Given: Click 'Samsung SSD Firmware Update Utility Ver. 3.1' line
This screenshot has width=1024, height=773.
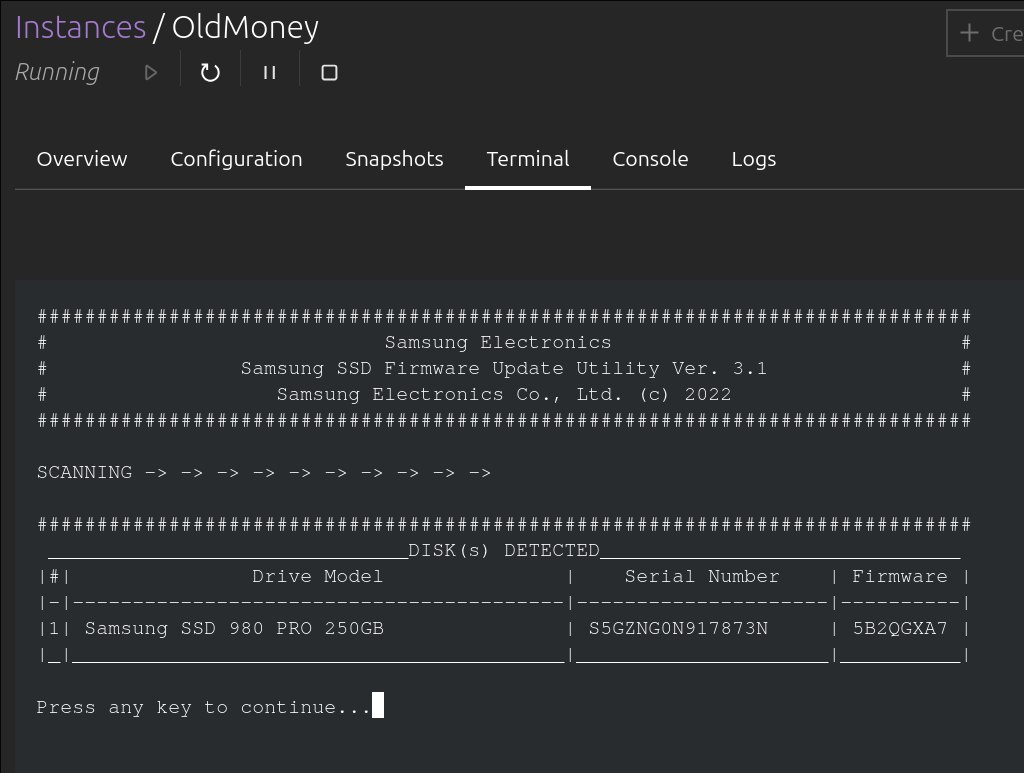Looking at the screenshot, I should pyautogui.click(x=504, y=368).
